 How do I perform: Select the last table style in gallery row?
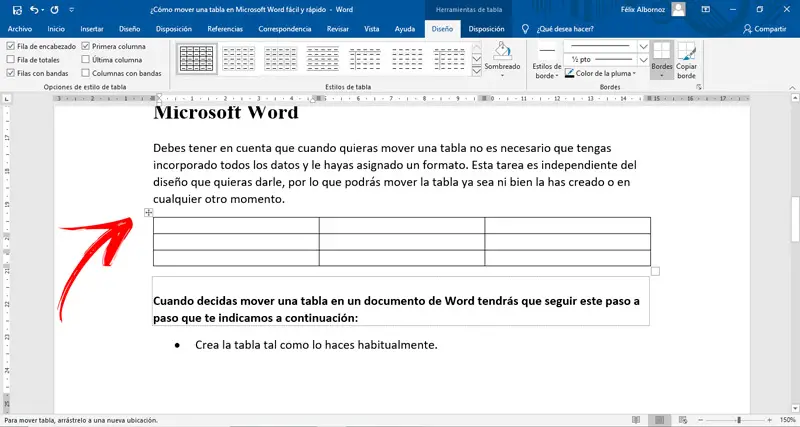(449, 58)
